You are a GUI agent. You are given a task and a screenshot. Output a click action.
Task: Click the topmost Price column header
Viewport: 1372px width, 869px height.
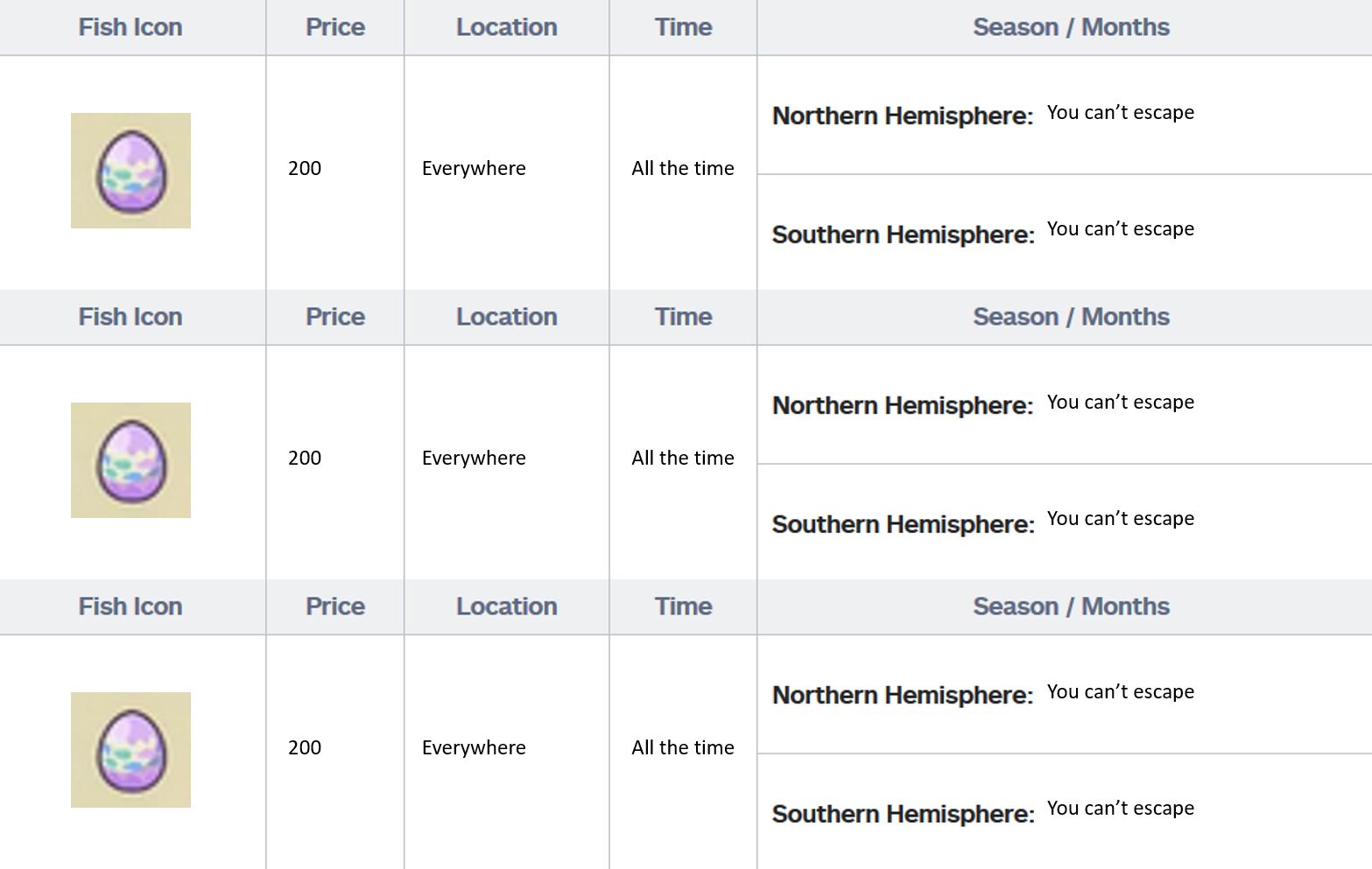[x=335, y=27]
